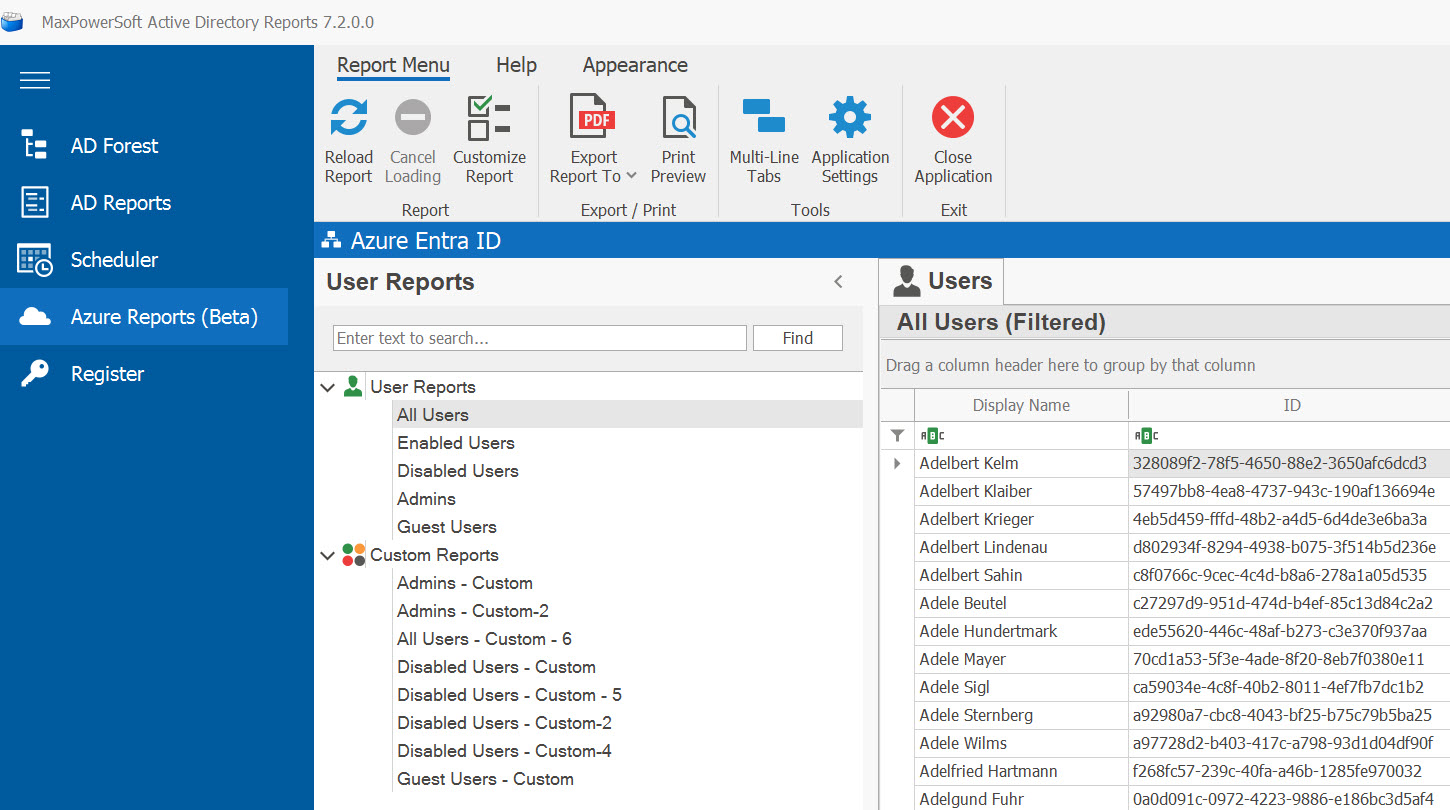Click the Reload Report icon
1450x810 pixels.
click(348, 119)
